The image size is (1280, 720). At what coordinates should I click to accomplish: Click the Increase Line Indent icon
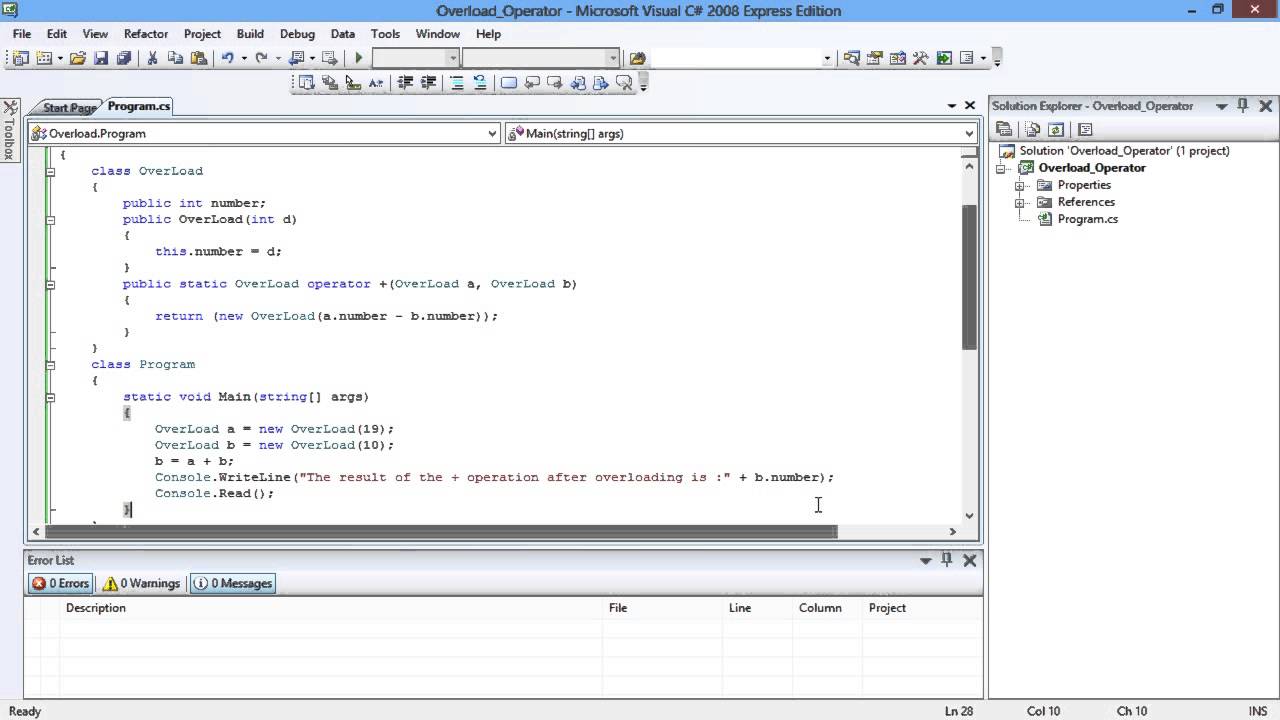click(428, 83)
